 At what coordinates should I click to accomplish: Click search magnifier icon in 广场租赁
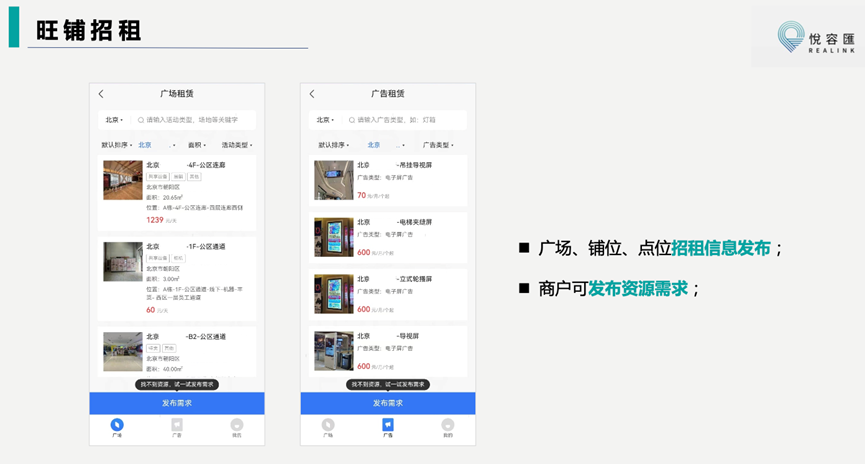(x=141, y=120)
